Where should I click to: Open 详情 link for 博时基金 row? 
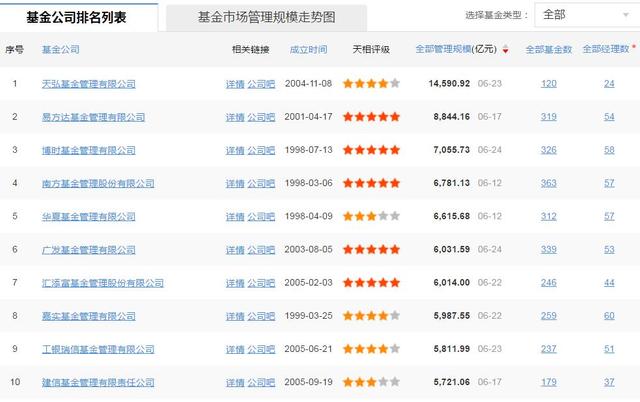[x=235, y=150]
